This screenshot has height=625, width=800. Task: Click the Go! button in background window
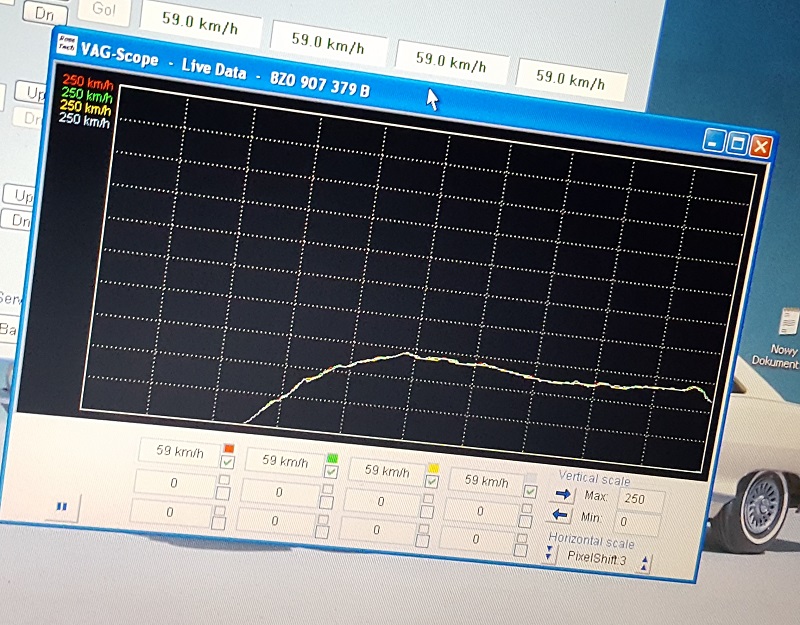click(104, 9)
